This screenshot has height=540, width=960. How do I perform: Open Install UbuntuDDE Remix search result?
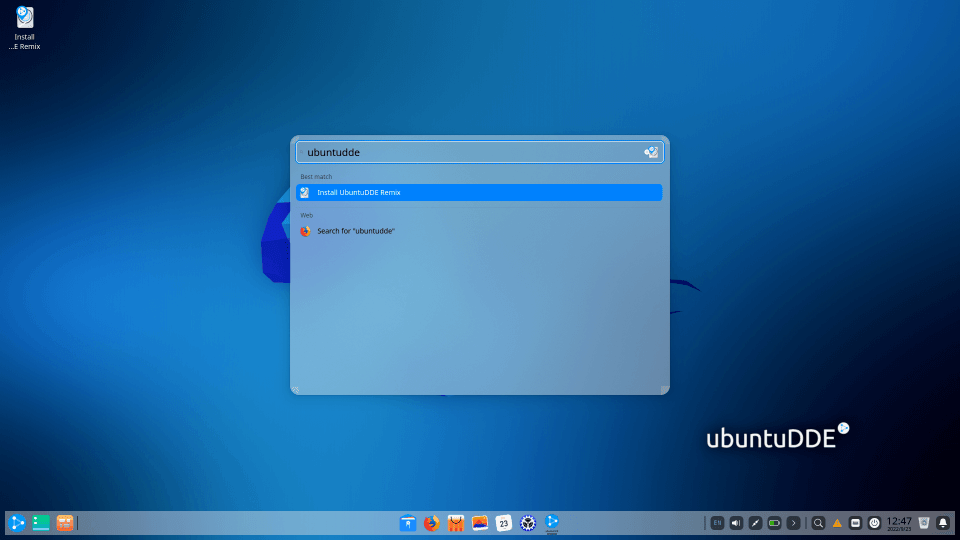coord(479,192)
